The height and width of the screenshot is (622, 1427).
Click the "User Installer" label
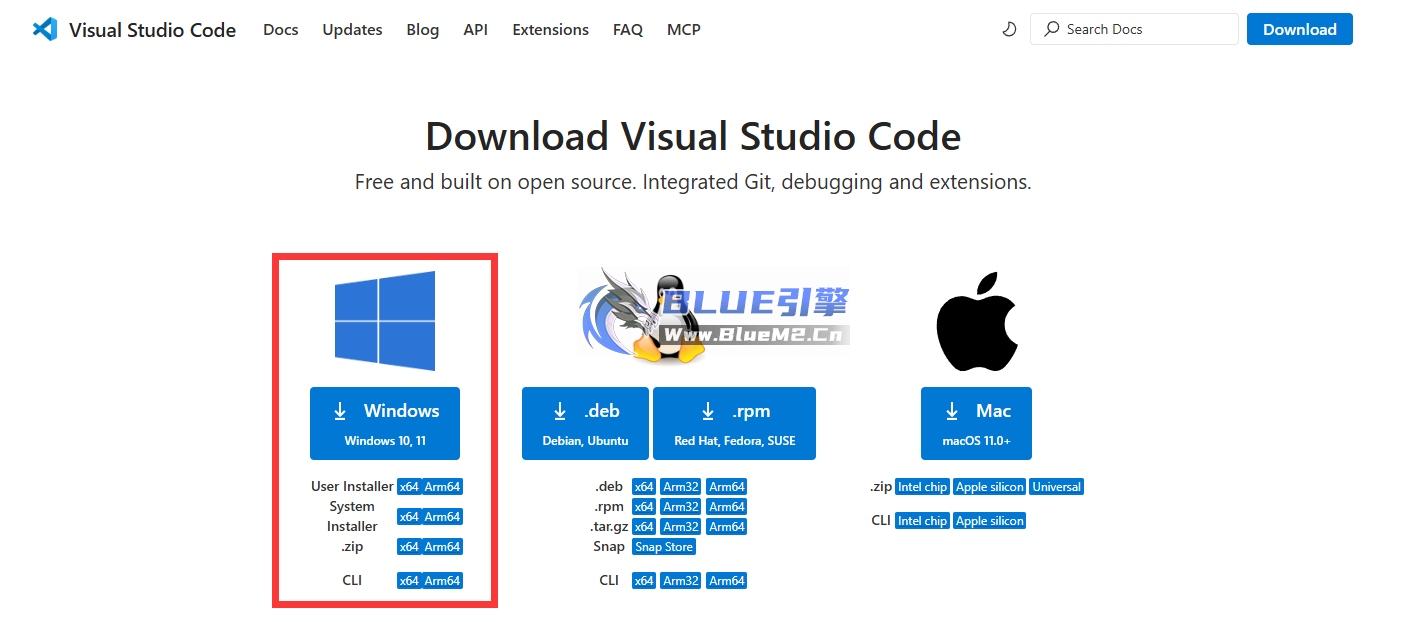(x=352, y=487)
